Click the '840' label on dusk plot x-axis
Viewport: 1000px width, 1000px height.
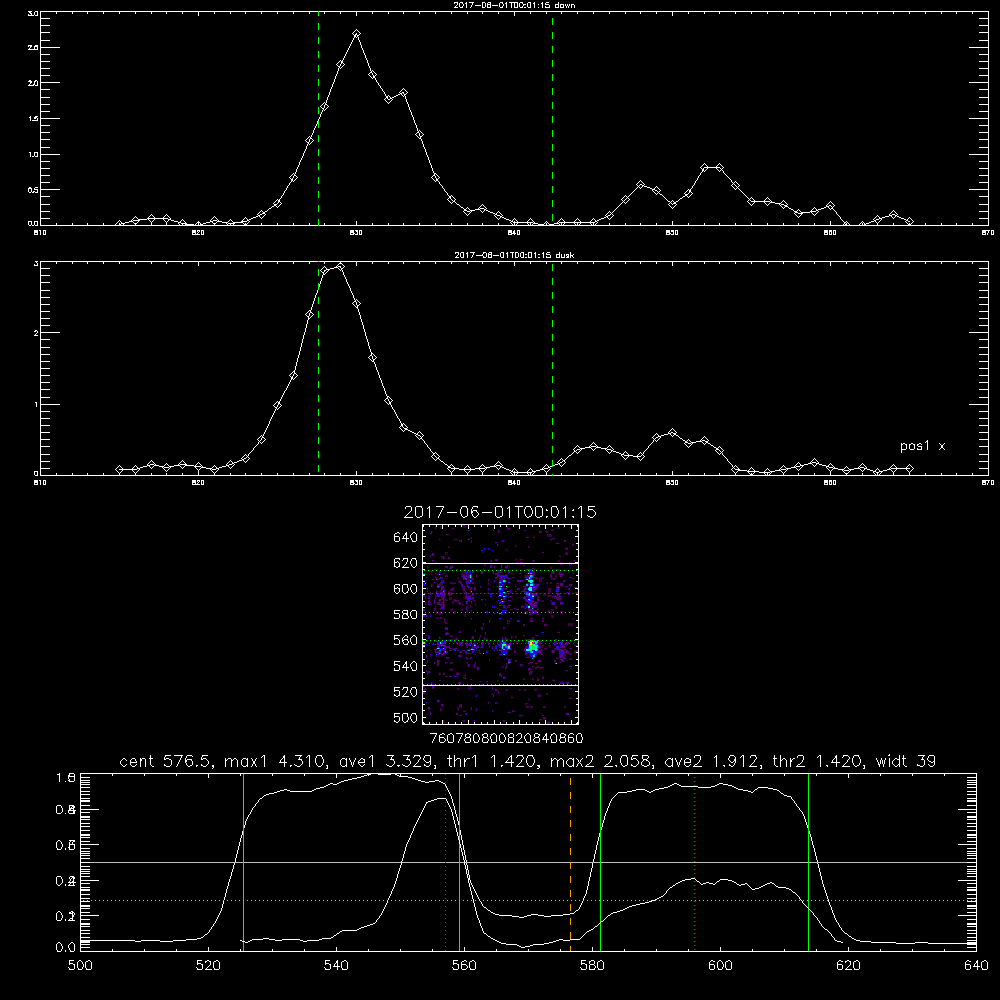(514, 483)
